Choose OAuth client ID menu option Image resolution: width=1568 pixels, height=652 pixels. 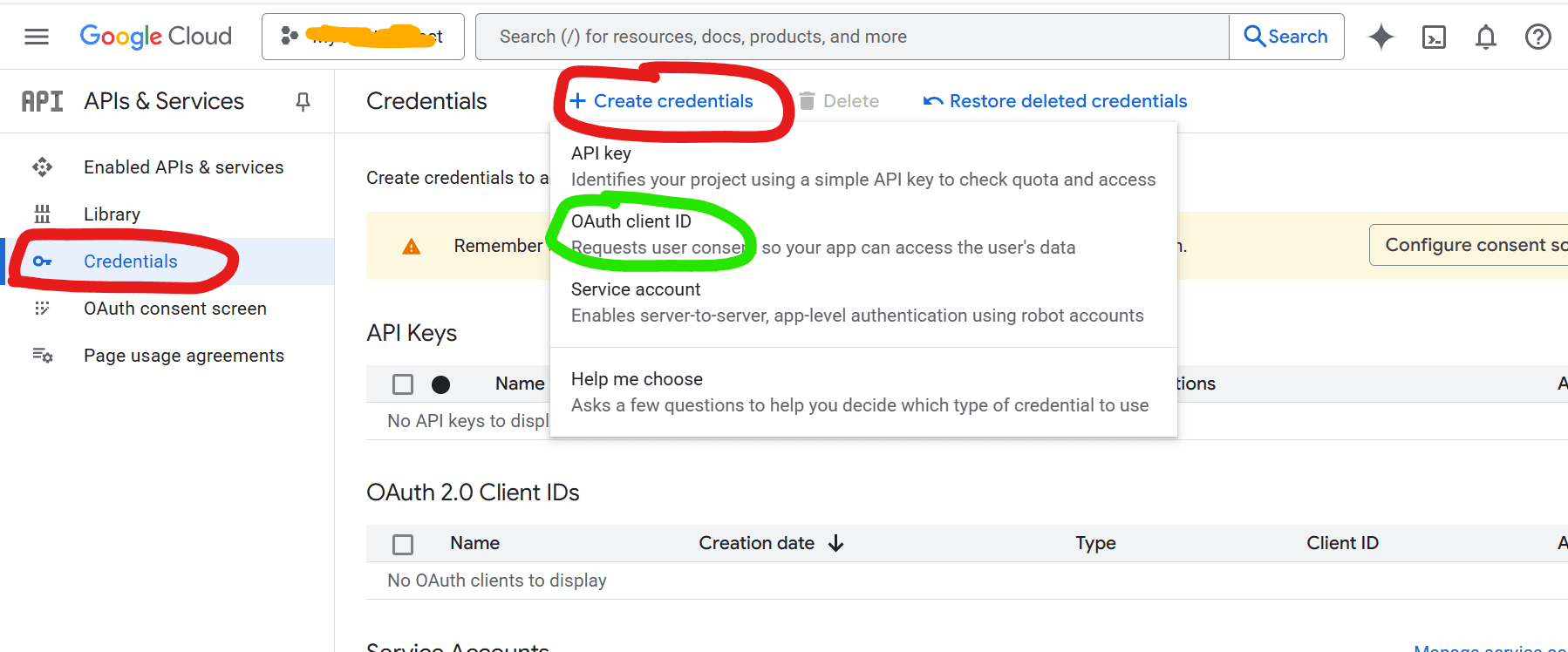pyautogui.click(x=863, y=234)
